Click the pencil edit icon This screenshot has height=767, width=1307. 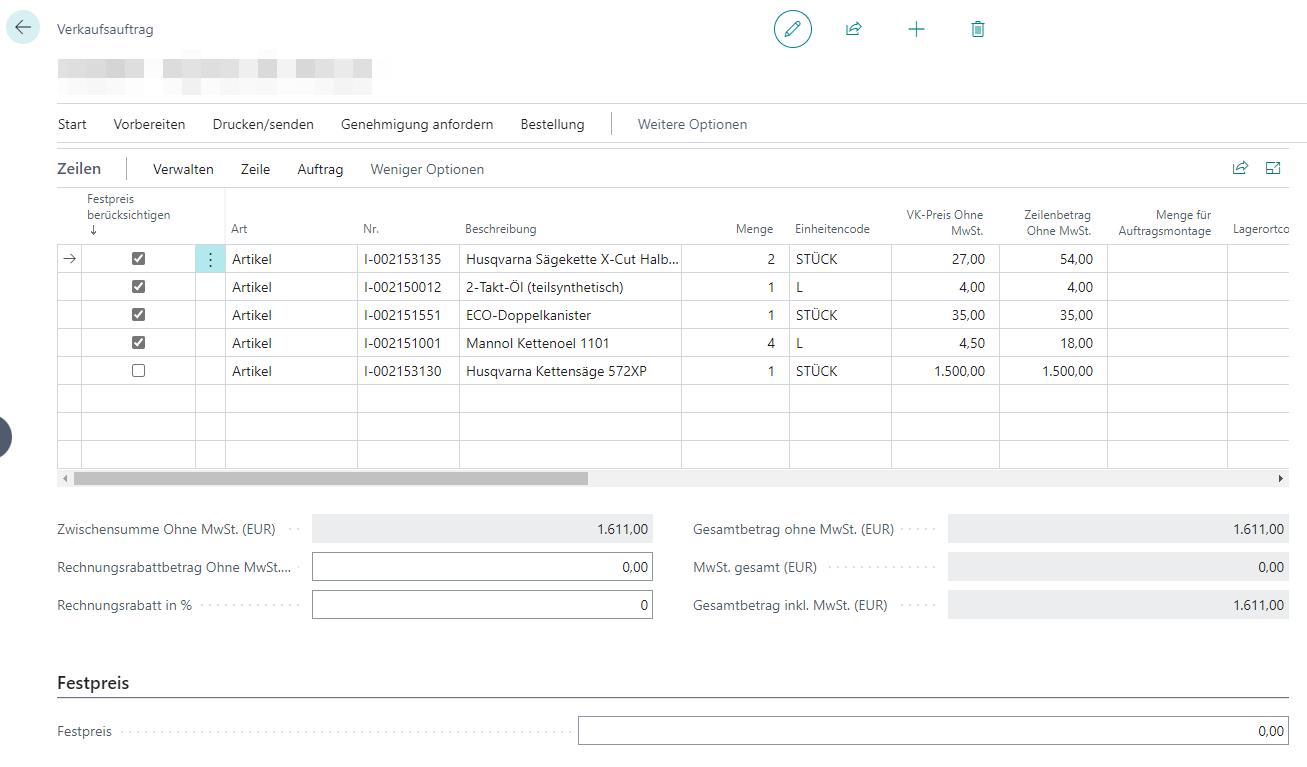pos(792,30)
